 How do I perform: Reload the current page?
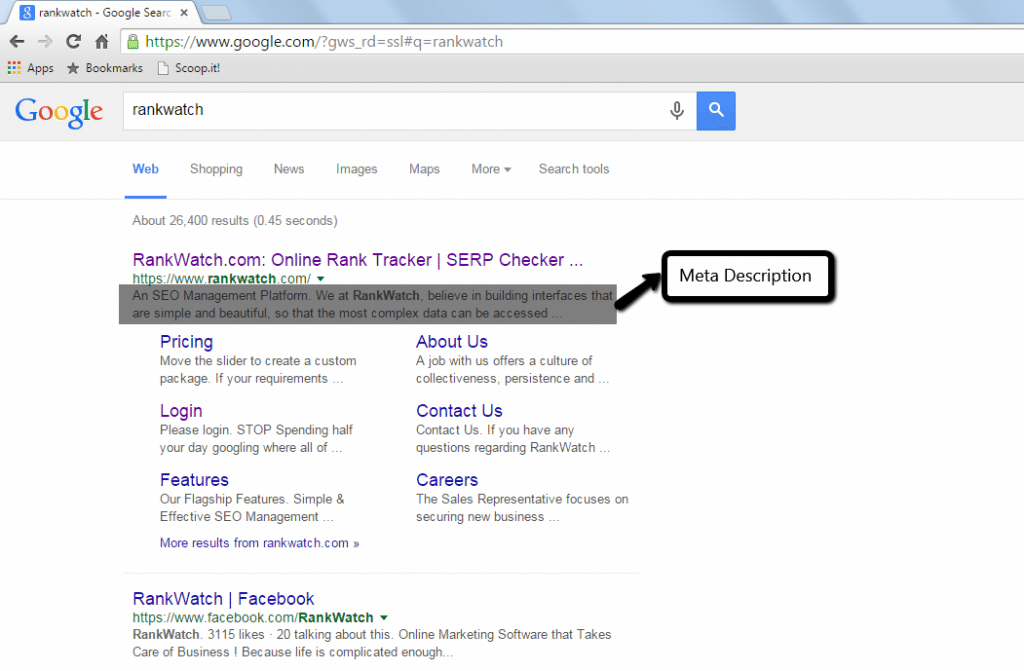point(73,42)
